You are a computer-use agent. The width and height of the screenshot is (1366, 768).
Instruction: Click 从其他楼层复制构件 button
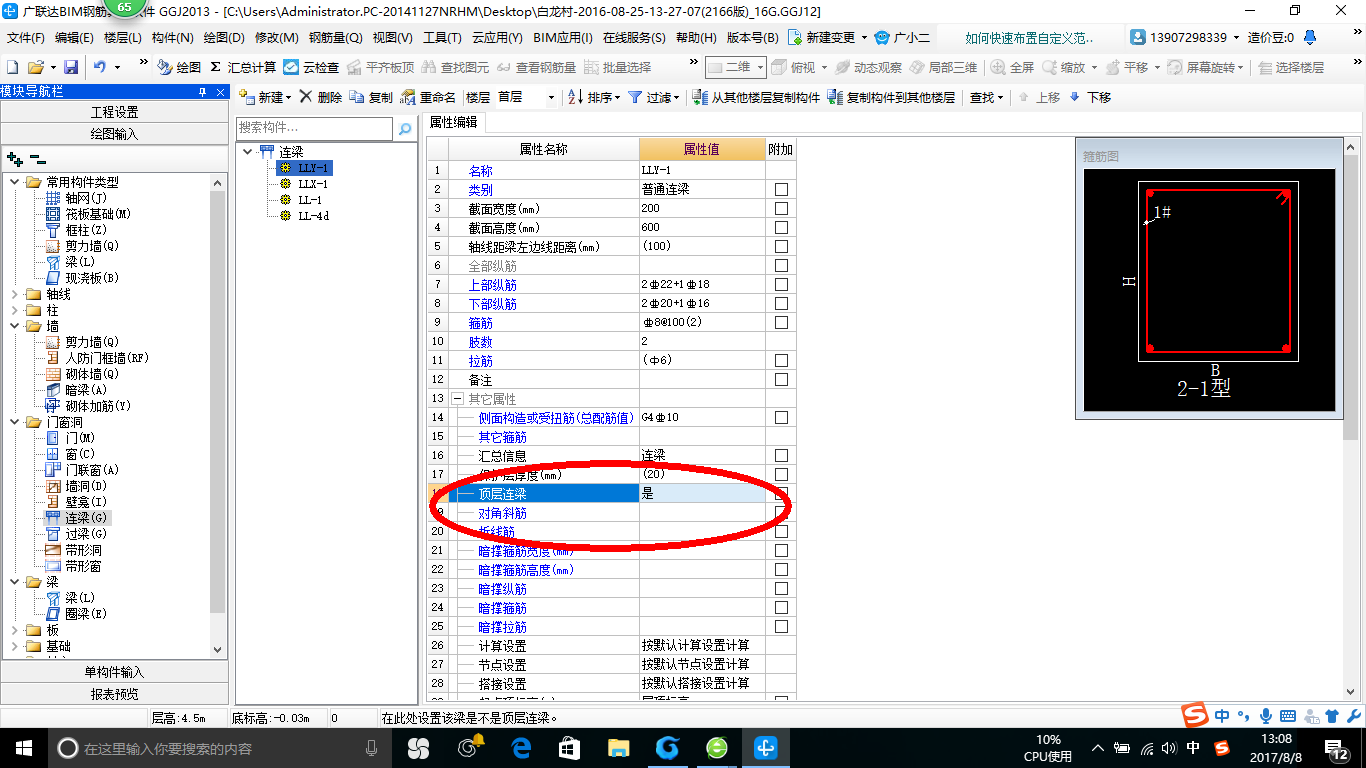755,97
